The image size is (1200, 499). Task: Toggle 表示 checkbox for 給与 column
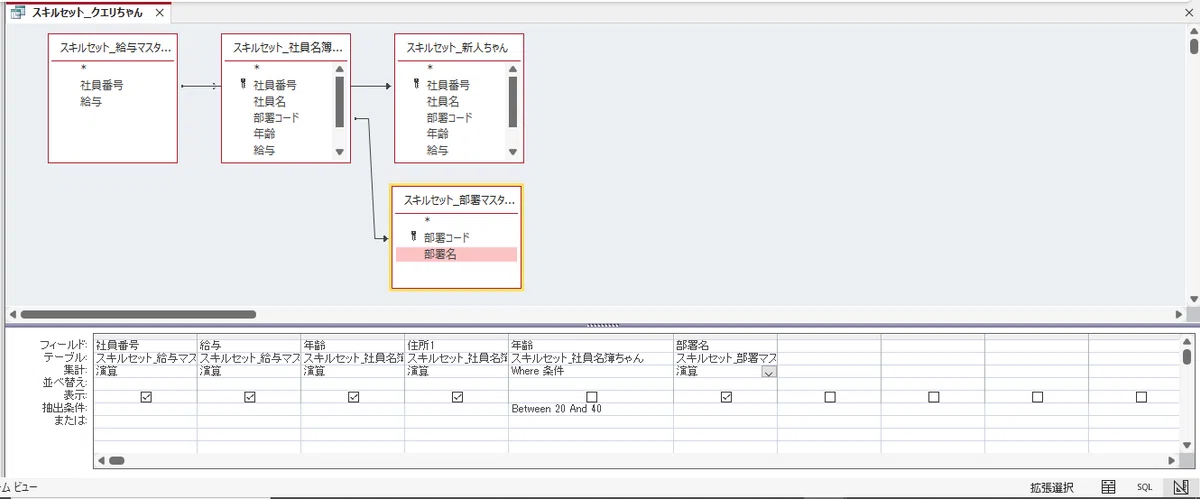(x=250, y=396)
